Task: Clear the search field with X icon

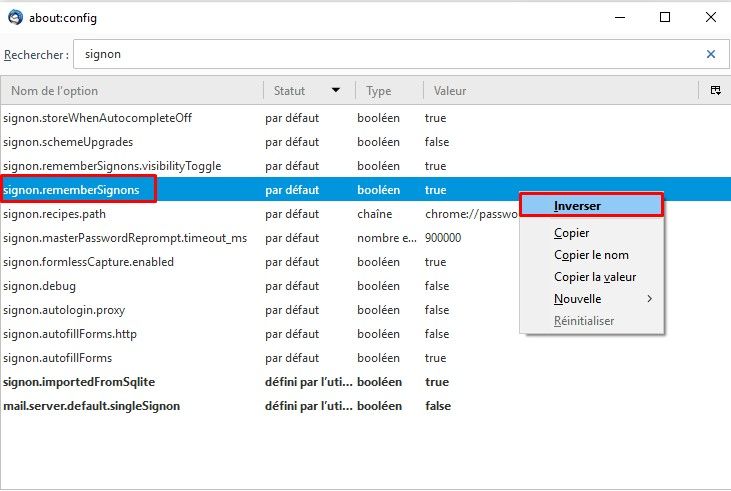Action: [x=710, y=54]
